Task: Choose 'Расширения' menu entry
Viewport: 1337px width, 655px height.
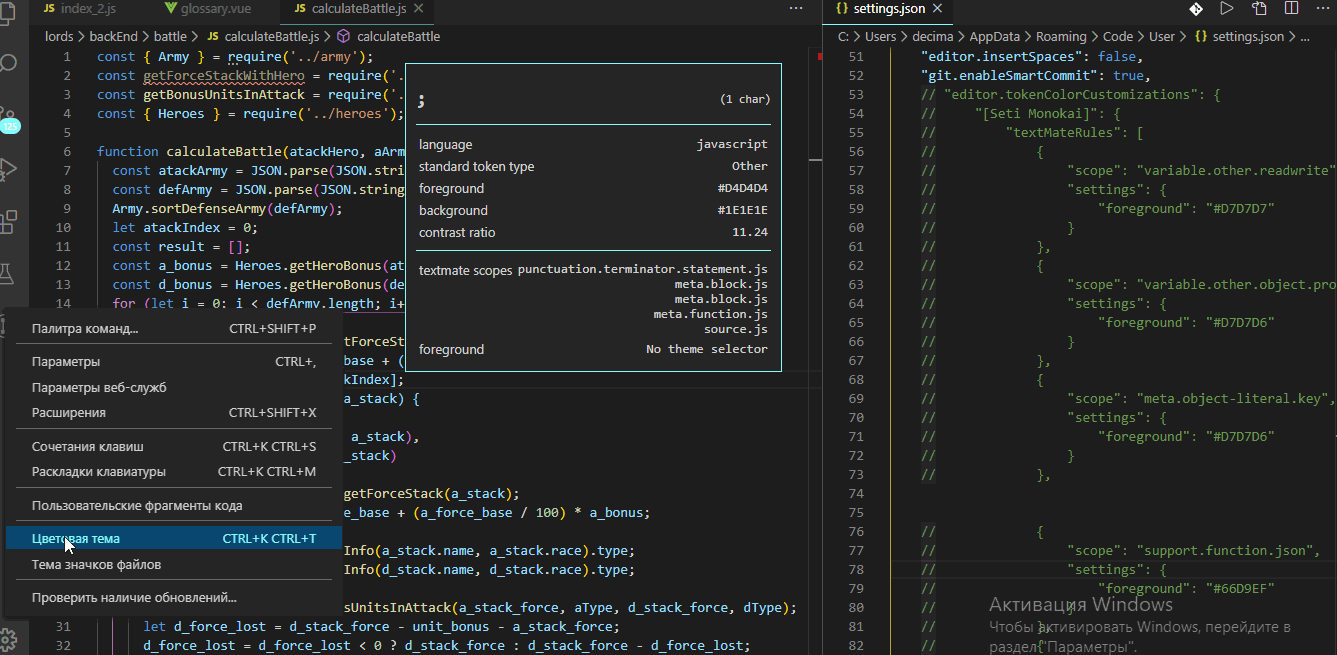Action: 174,412
